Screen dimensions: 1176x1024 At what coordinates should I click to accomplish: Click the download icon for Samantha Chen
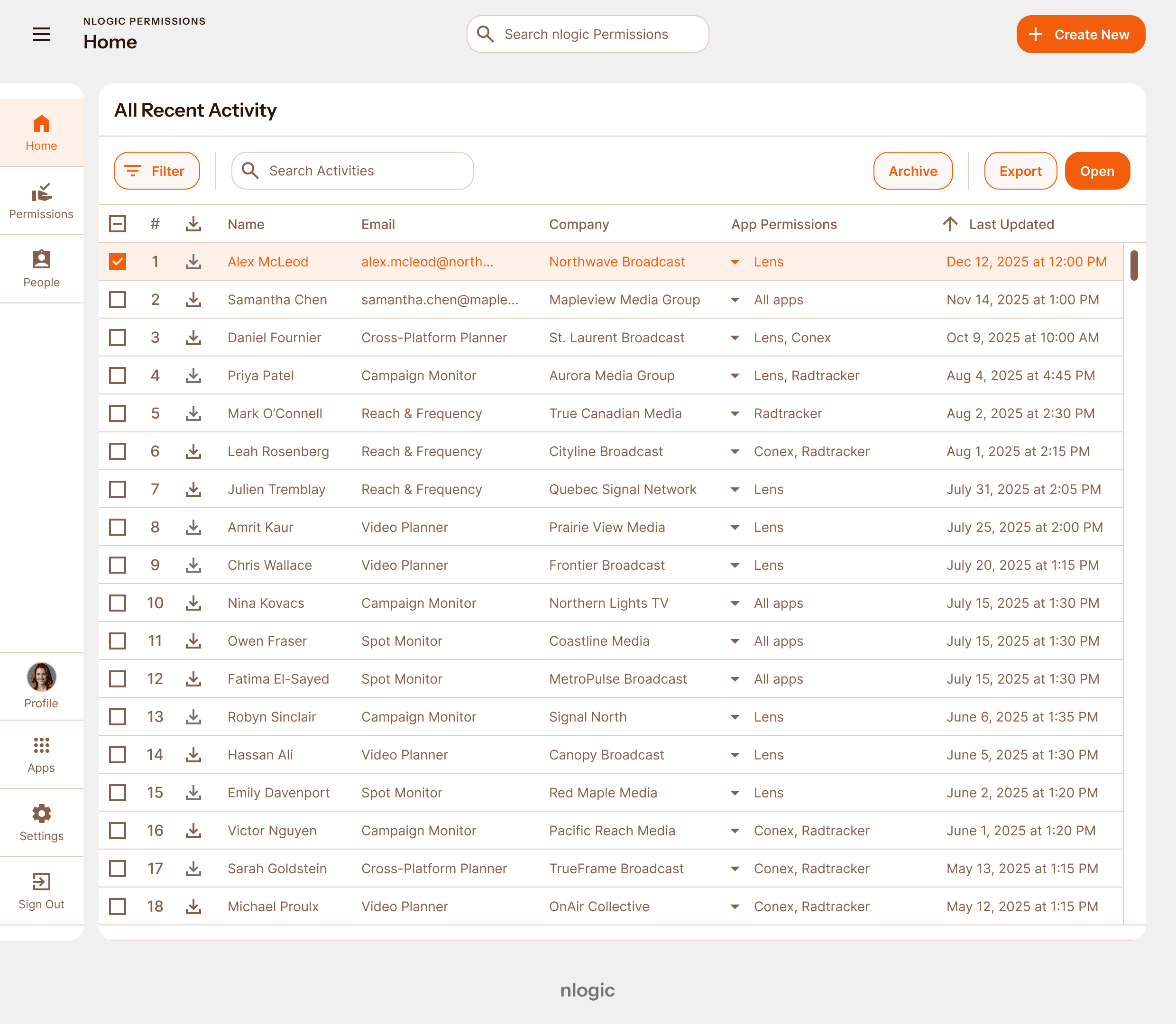[193, 300]
